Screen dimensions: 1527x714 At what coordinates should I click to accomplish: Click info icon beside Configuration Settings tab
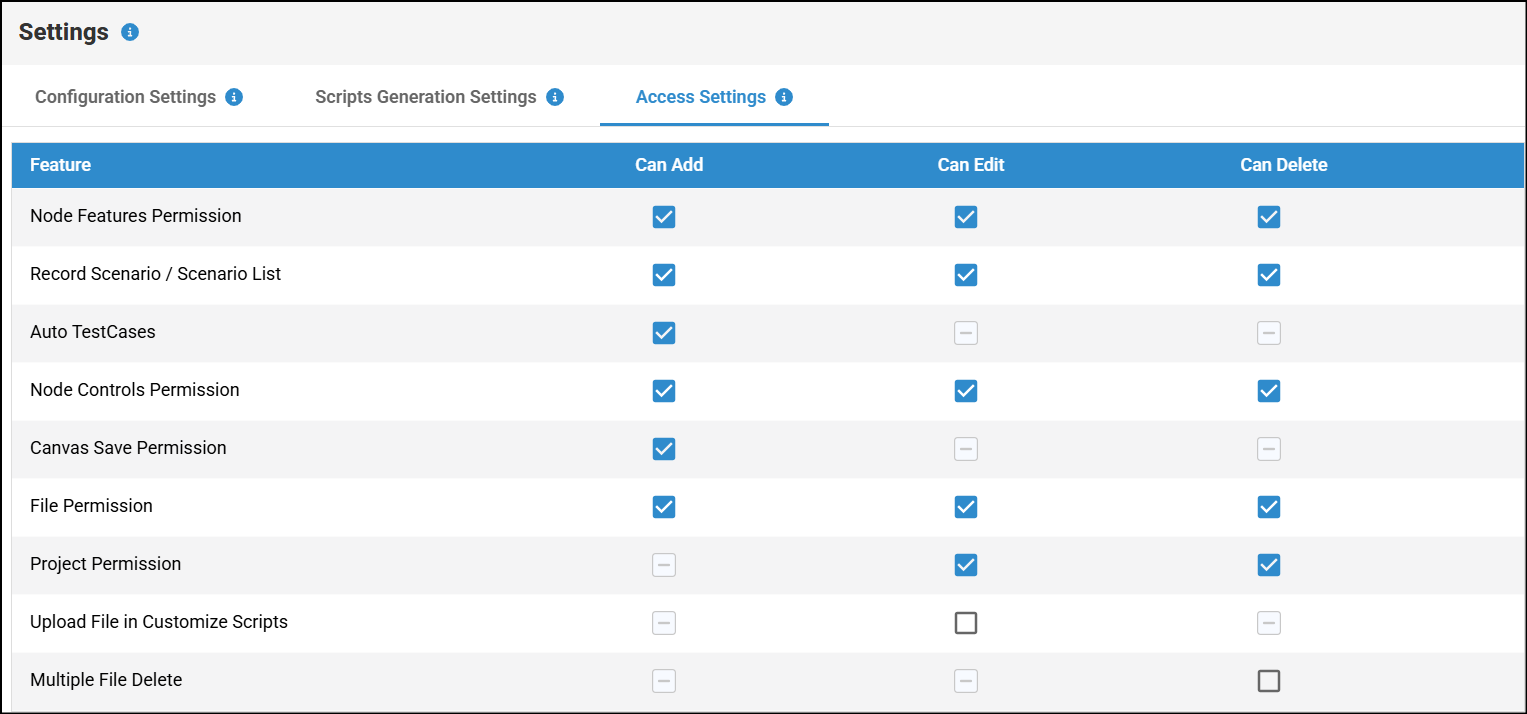pos(234,97)
